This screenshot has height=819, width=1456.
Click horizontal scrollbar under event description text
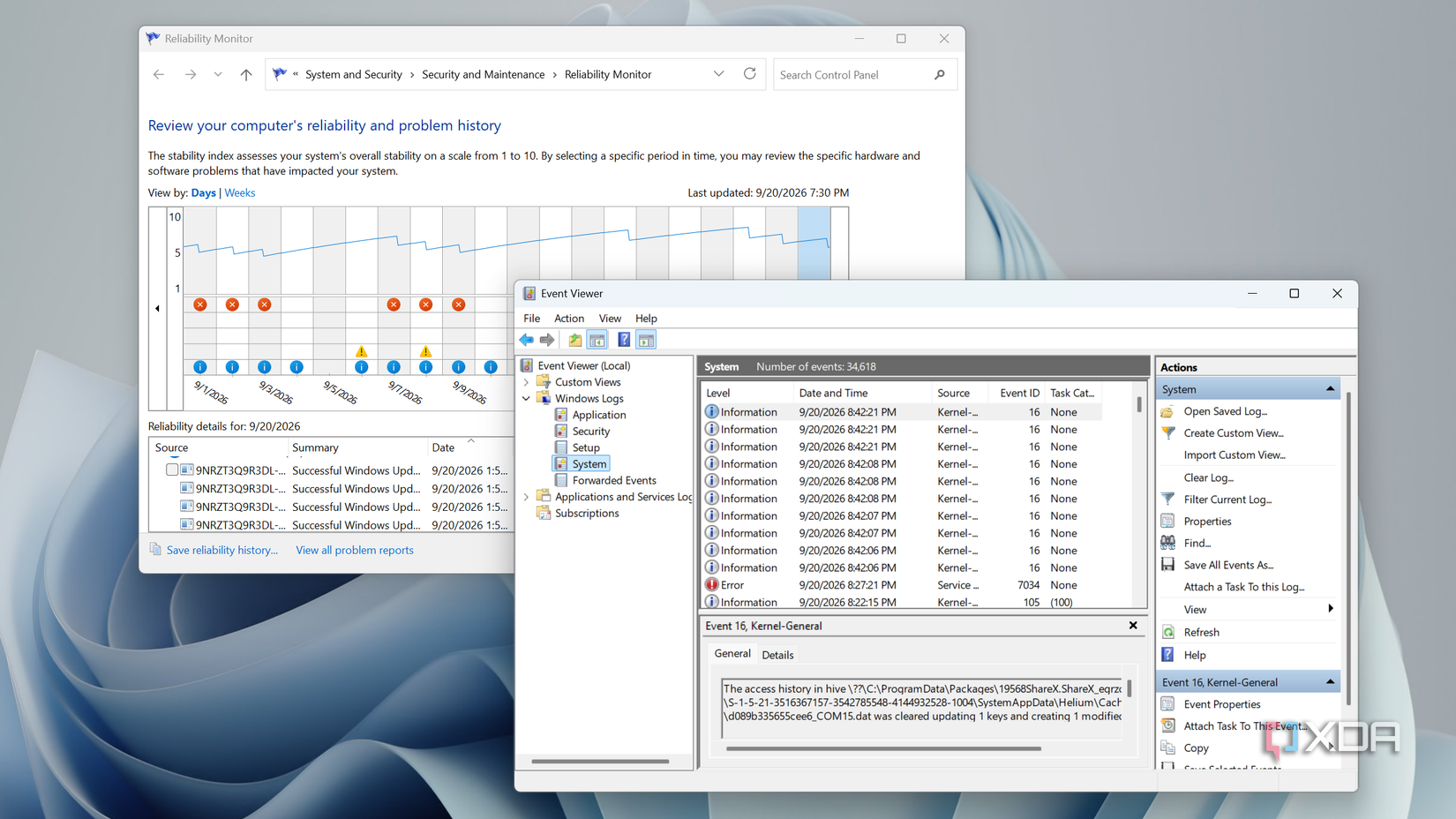coord(883,748)
